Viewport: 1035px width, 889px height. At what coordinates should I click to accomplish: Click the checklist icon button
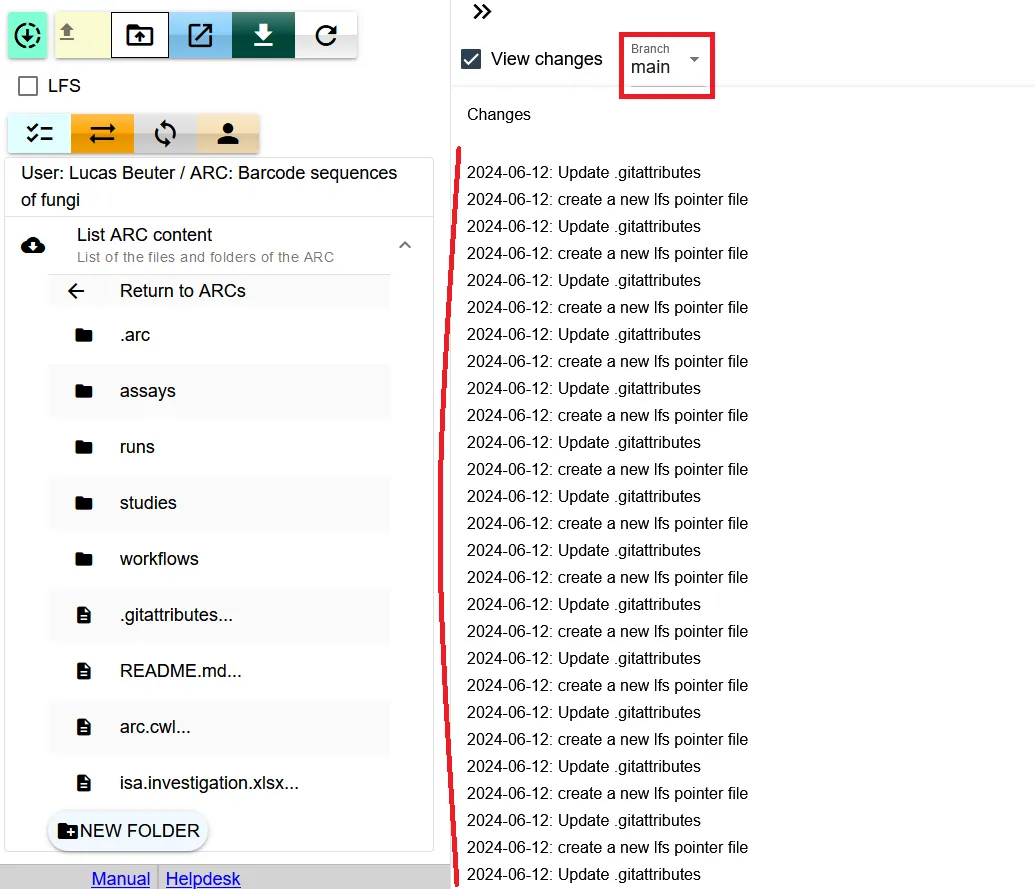[x=39, y=133]
